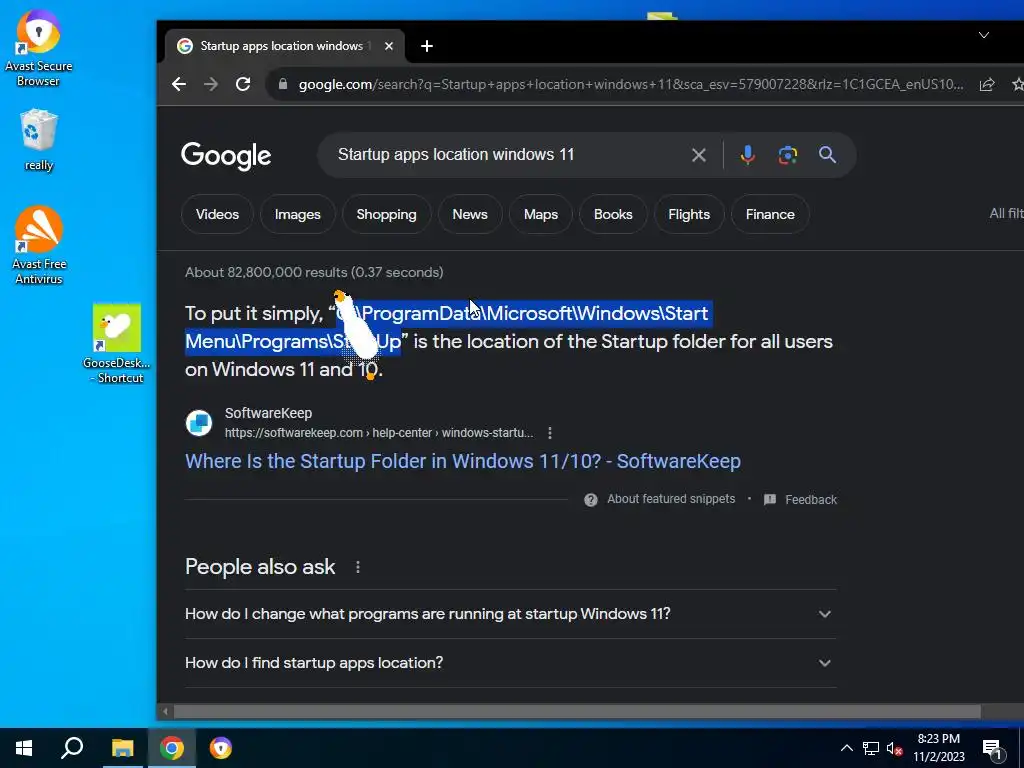Viewport: 1024px width, 768px height.
Task: Switch to Chrome in taskbar
Action: tap(172, 748)
